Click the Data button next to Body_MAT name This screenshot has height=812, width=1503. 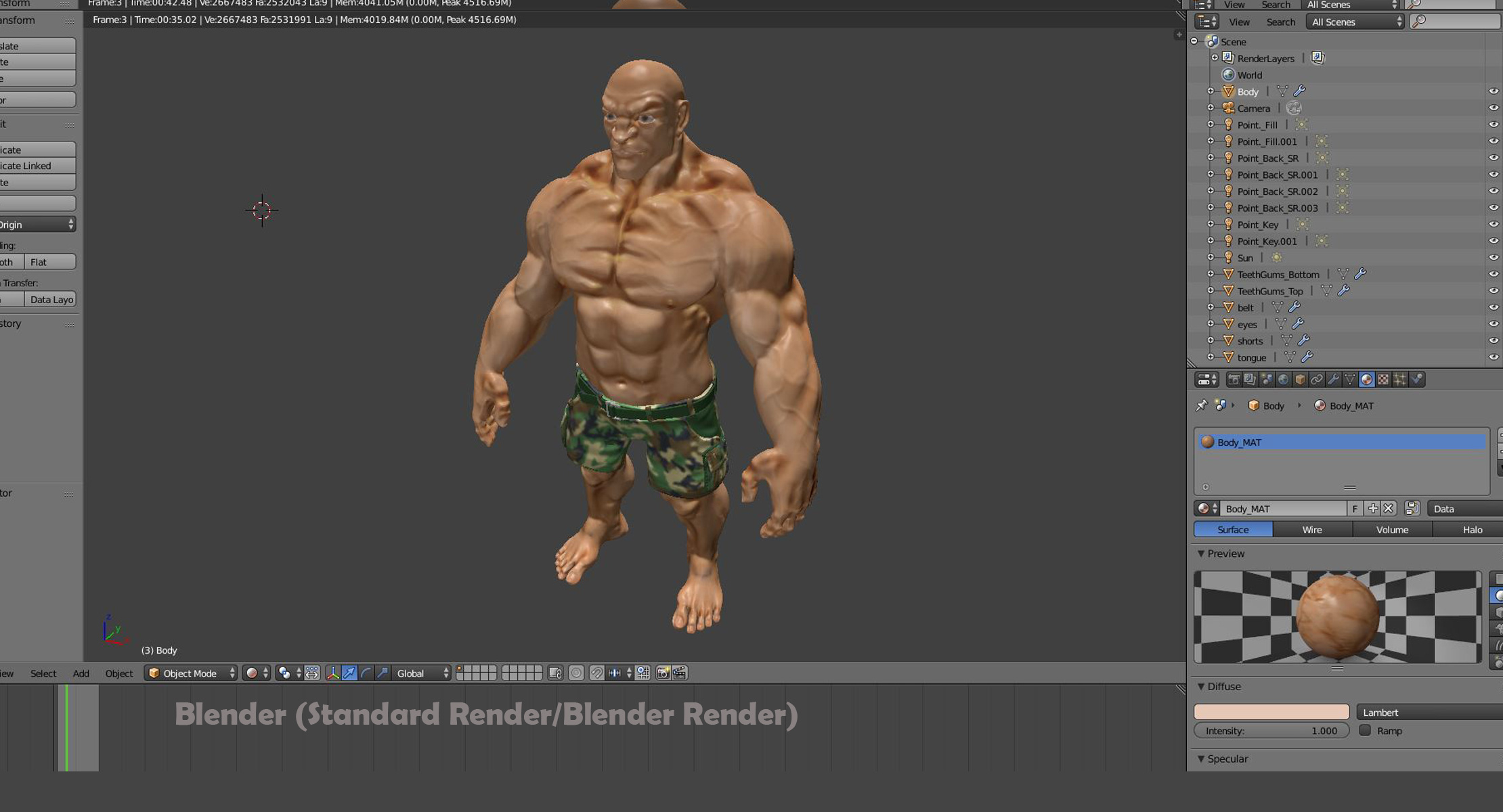[x=1444, y=508]
